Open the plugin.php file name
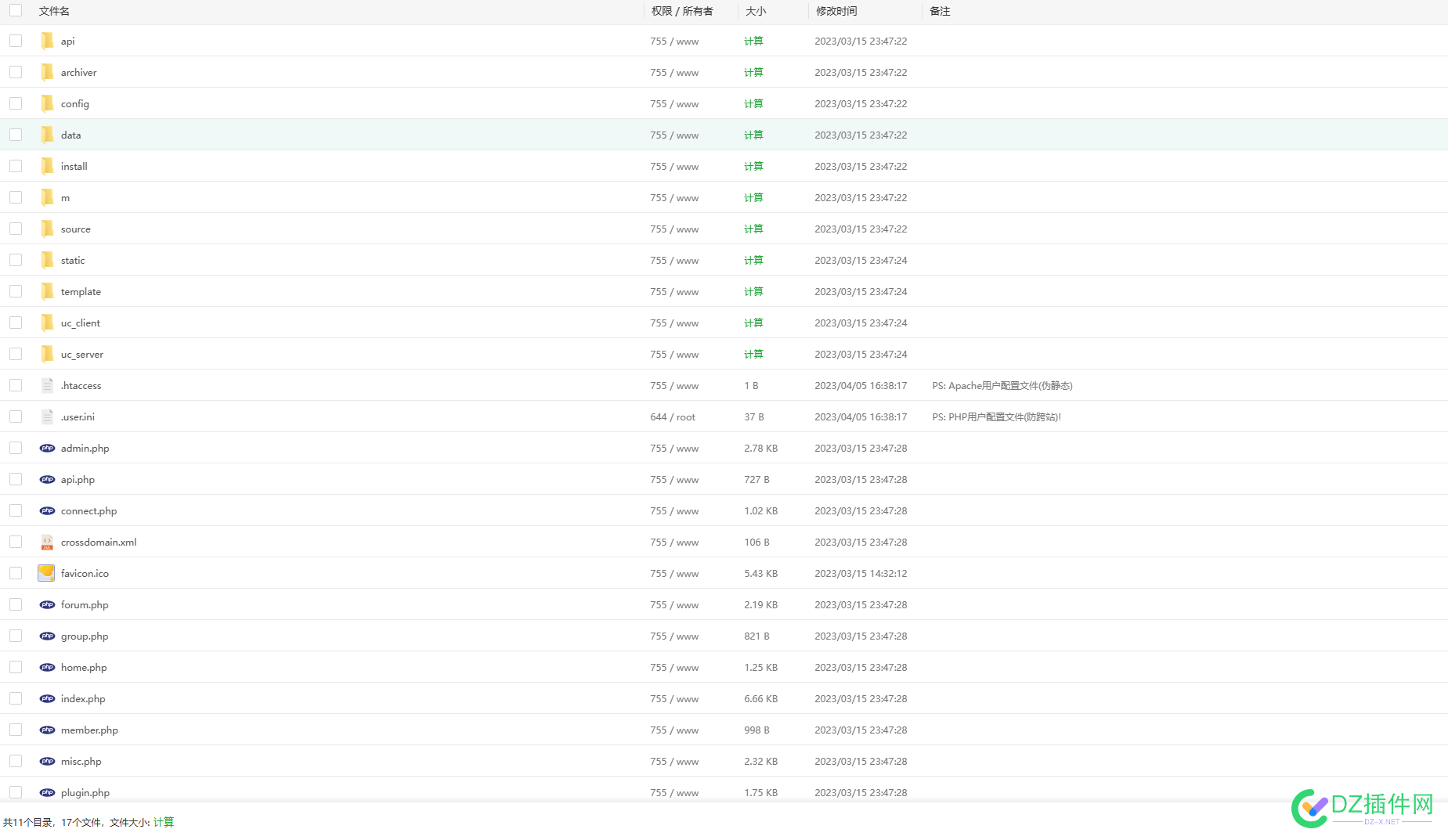This screenshot has height=840, width=1448. tap(85, 793)
